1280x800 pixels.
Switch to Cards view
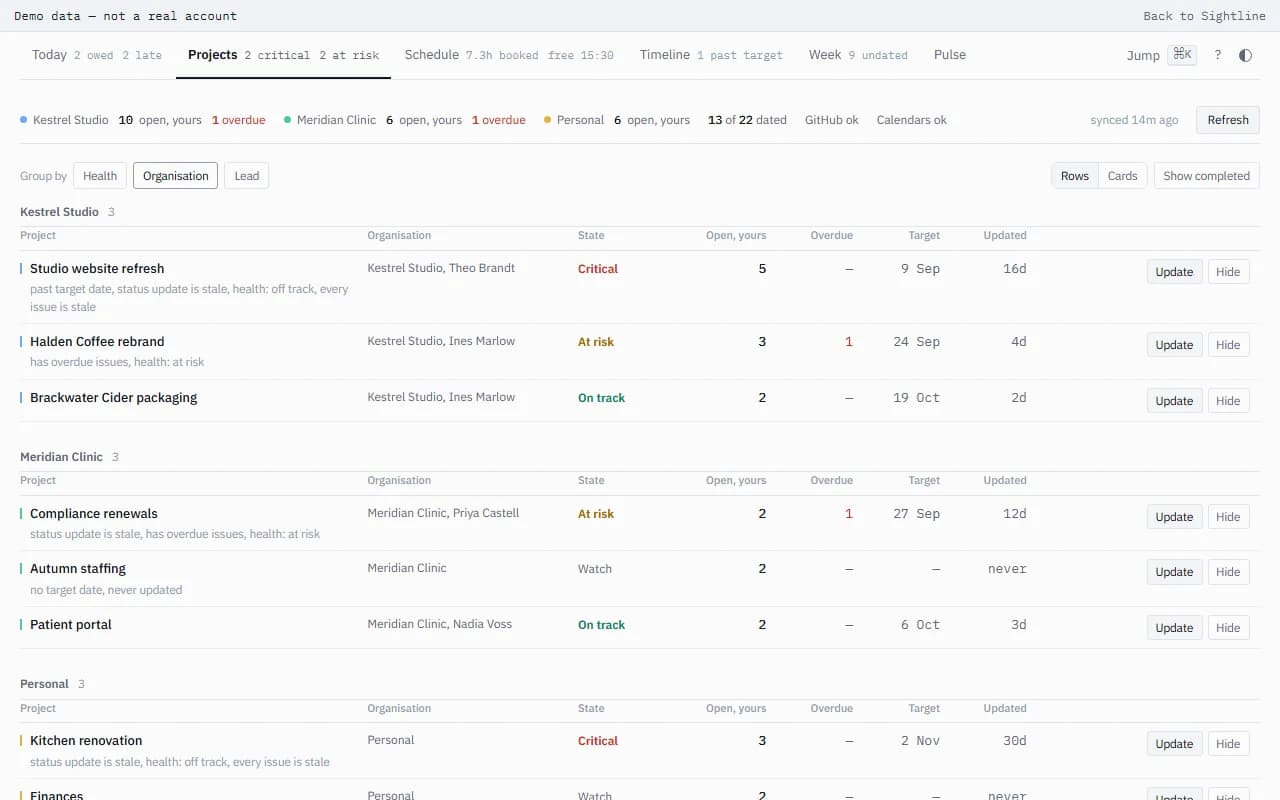pos(1123,176)
